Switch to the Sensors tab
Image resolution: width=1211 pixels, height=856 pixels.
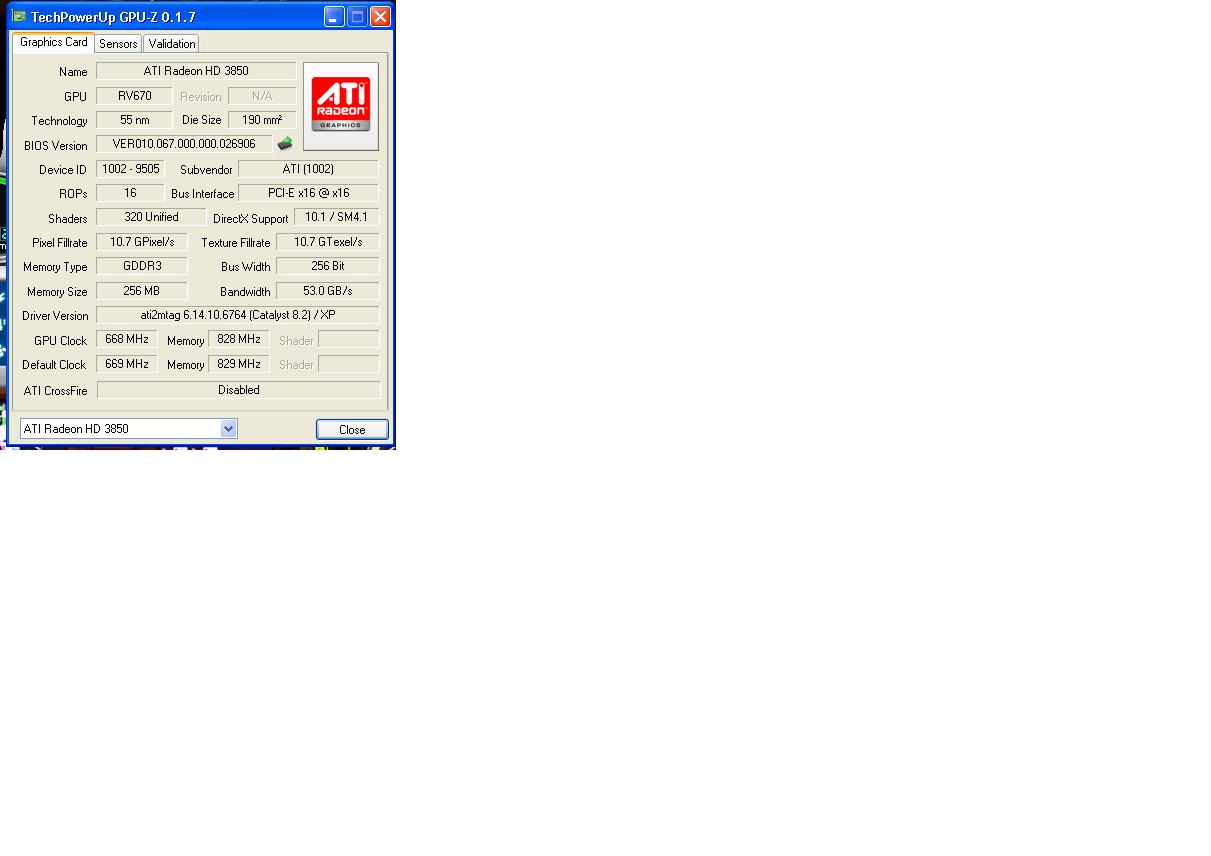pos(118,44)
